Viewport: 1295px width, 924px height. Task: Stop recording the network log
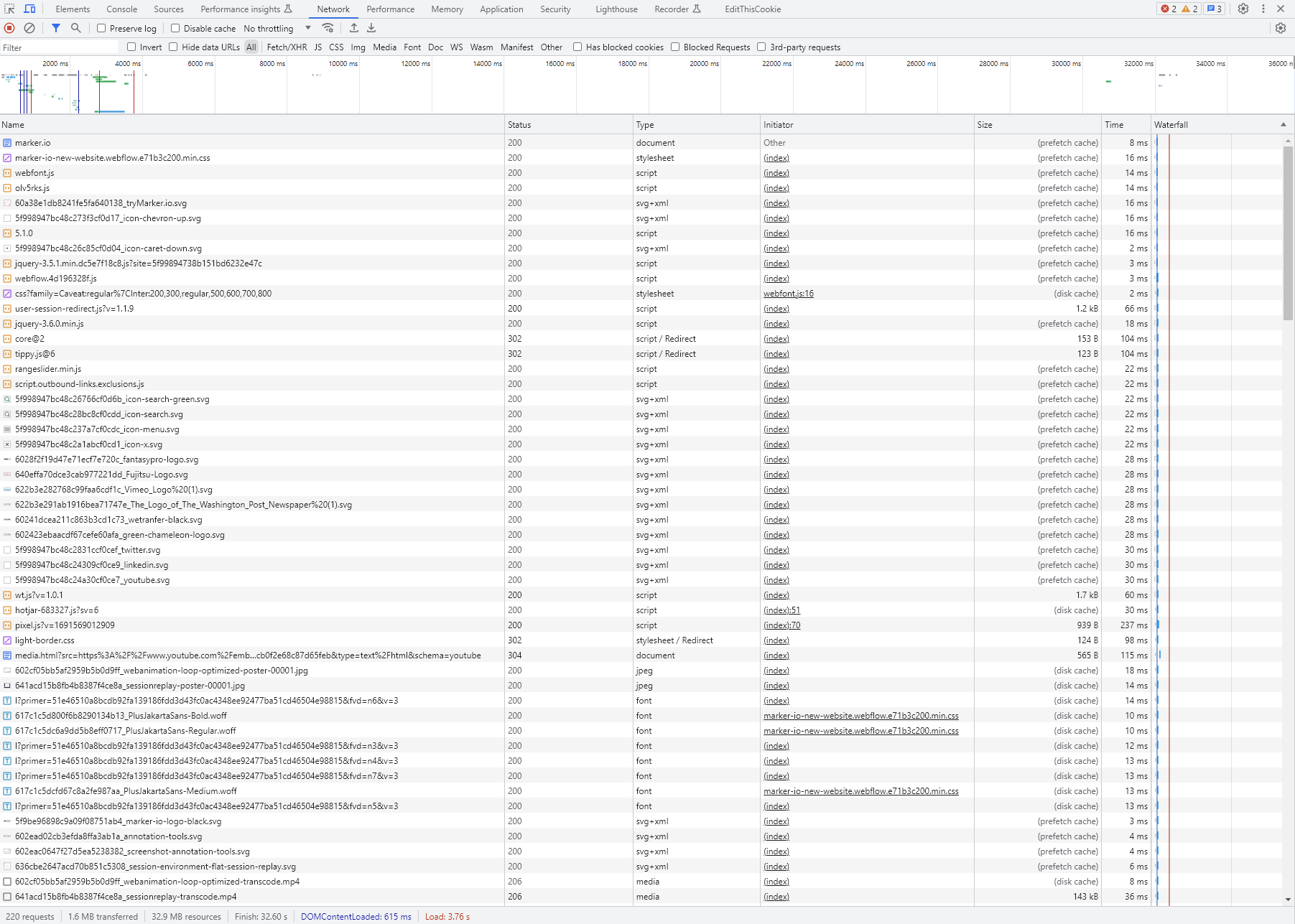click(9, 28)
